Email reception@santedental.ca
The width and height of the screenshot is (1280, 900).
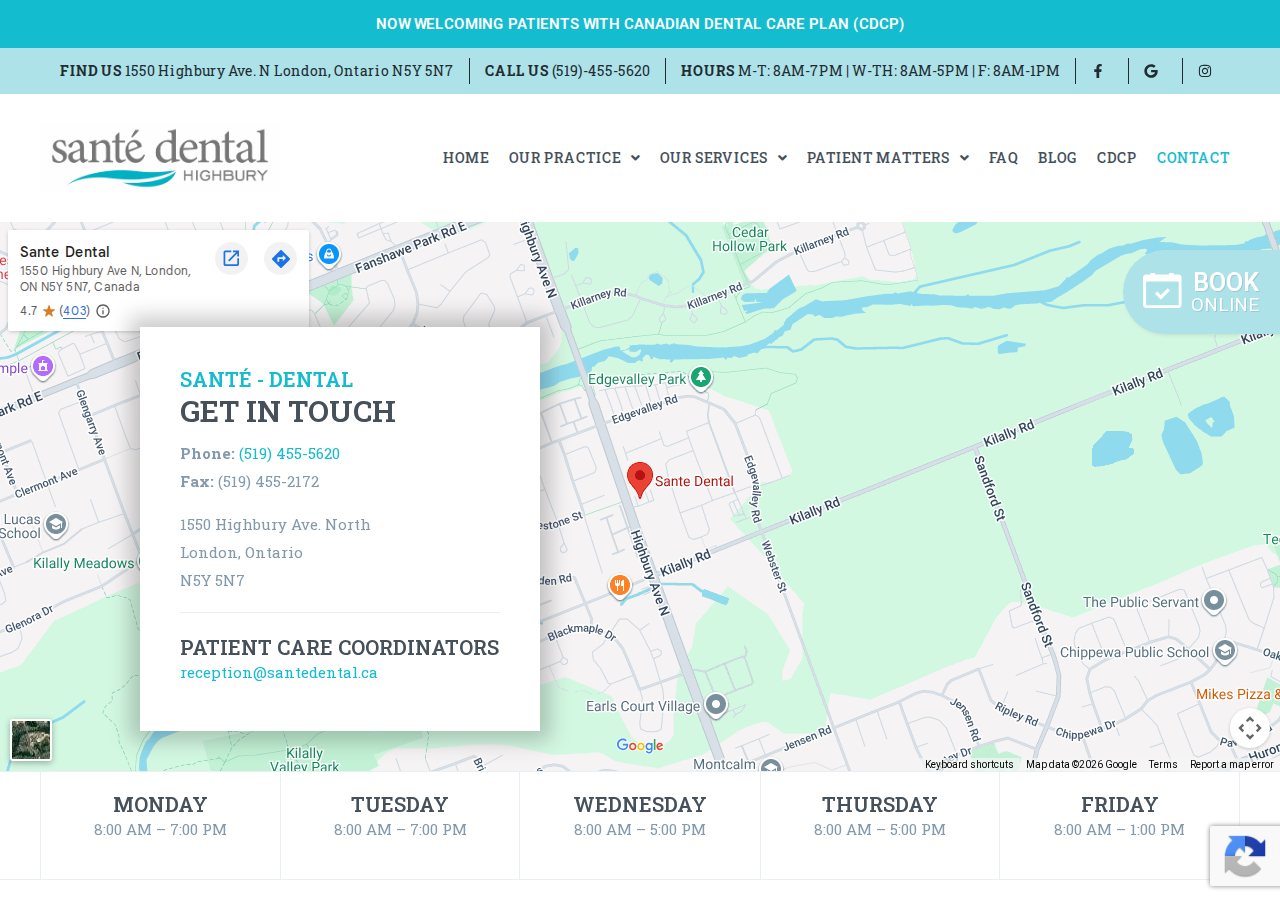279,673
